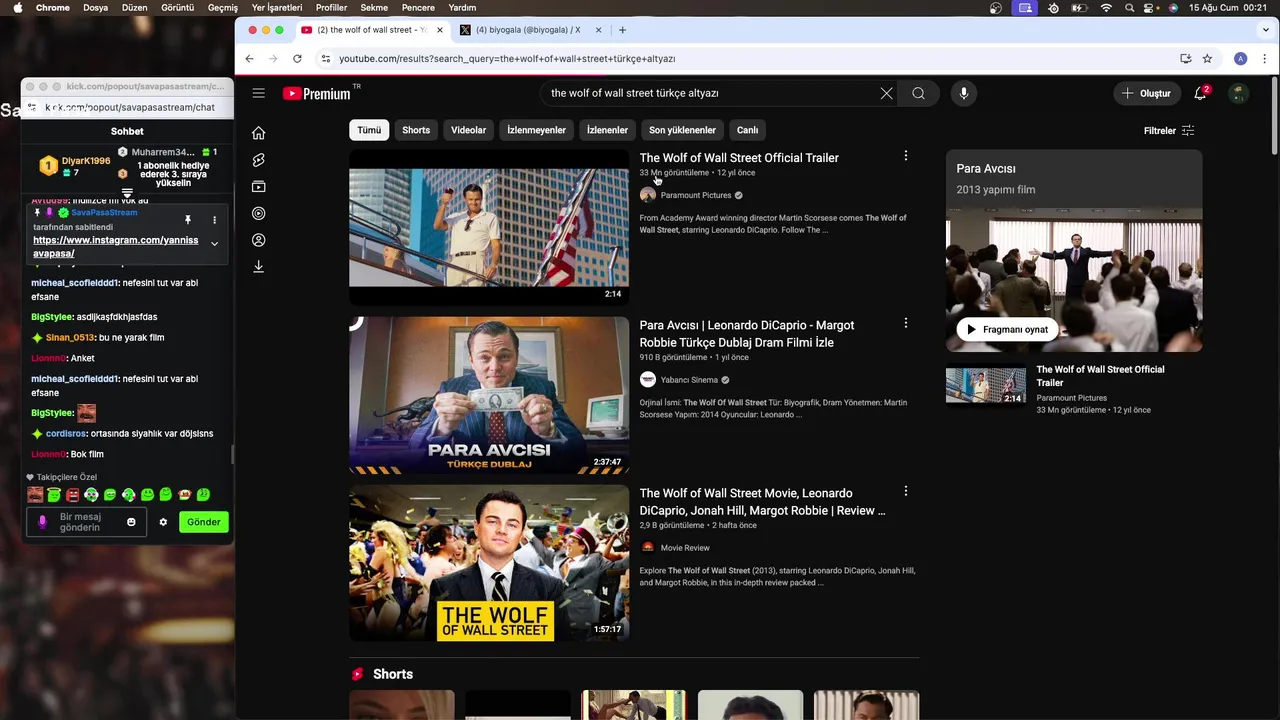Open Profiller menu in menu bar
Viewport: 1280px width, 720px height.
[x=331, y=7]
